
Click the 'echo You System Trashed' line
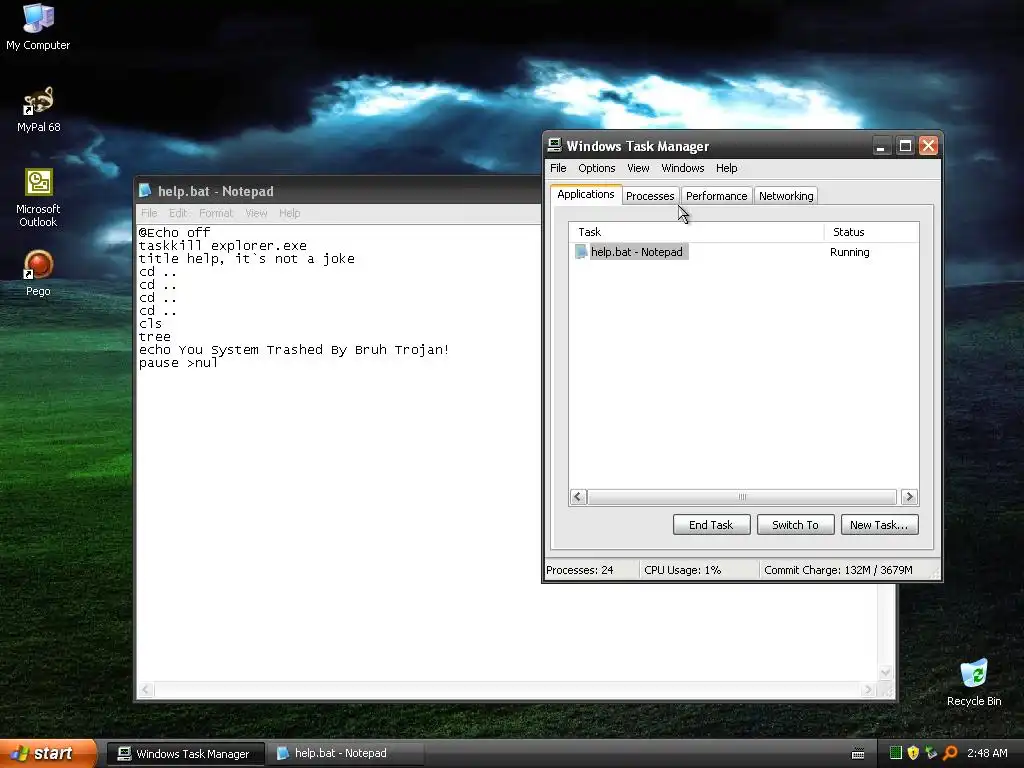click(294, 350)
